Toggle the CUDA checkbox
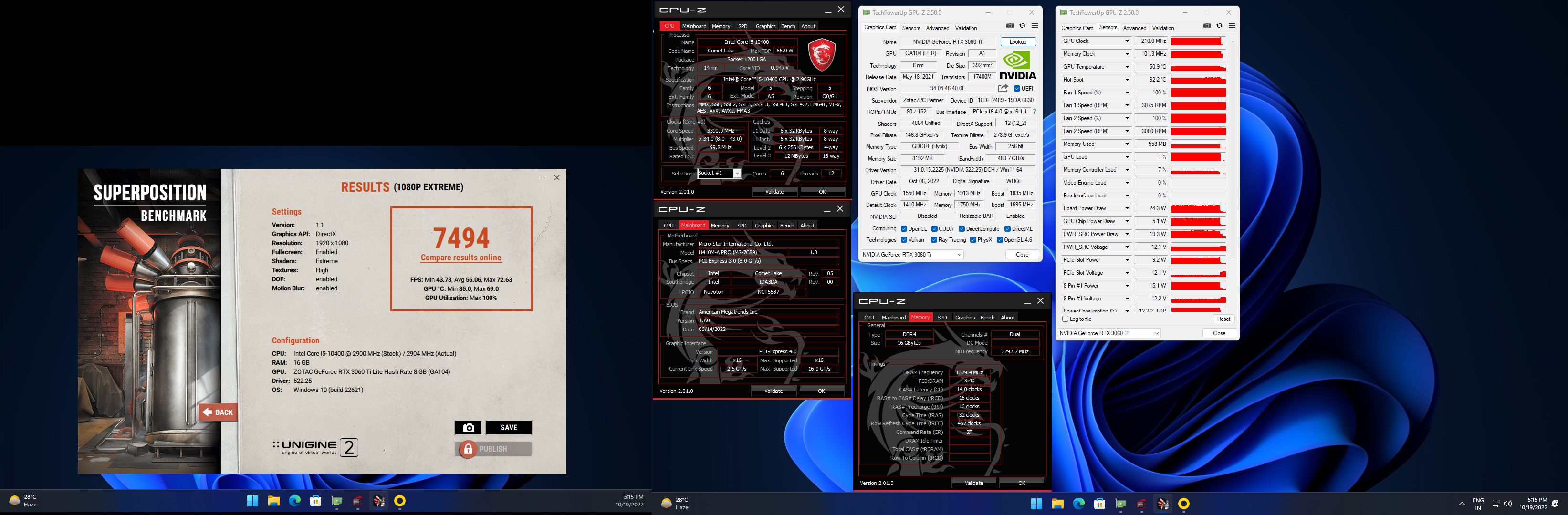The width and height of the screenshot is (1568, 515). pyautogui.click(x=934, y=229)
